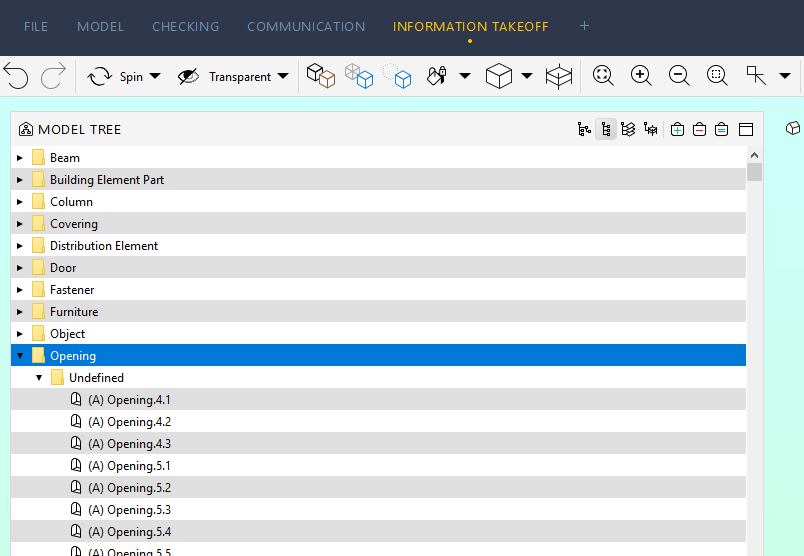Select the INFORMATION TAKEOFF tab
804x556 pixels.
click(x=470, y=27)
